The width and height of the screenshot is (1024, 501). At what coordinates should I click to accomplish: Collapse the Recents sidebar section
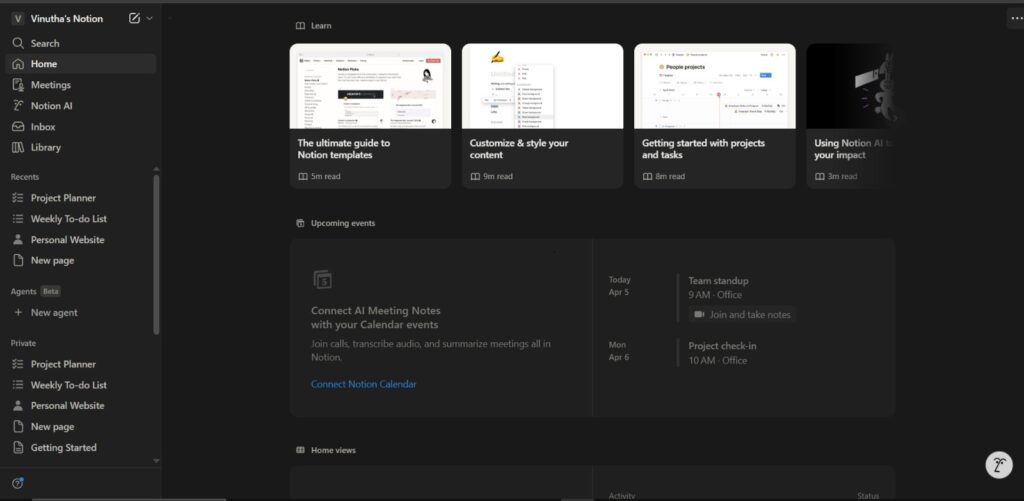click(x=25, y=176)
